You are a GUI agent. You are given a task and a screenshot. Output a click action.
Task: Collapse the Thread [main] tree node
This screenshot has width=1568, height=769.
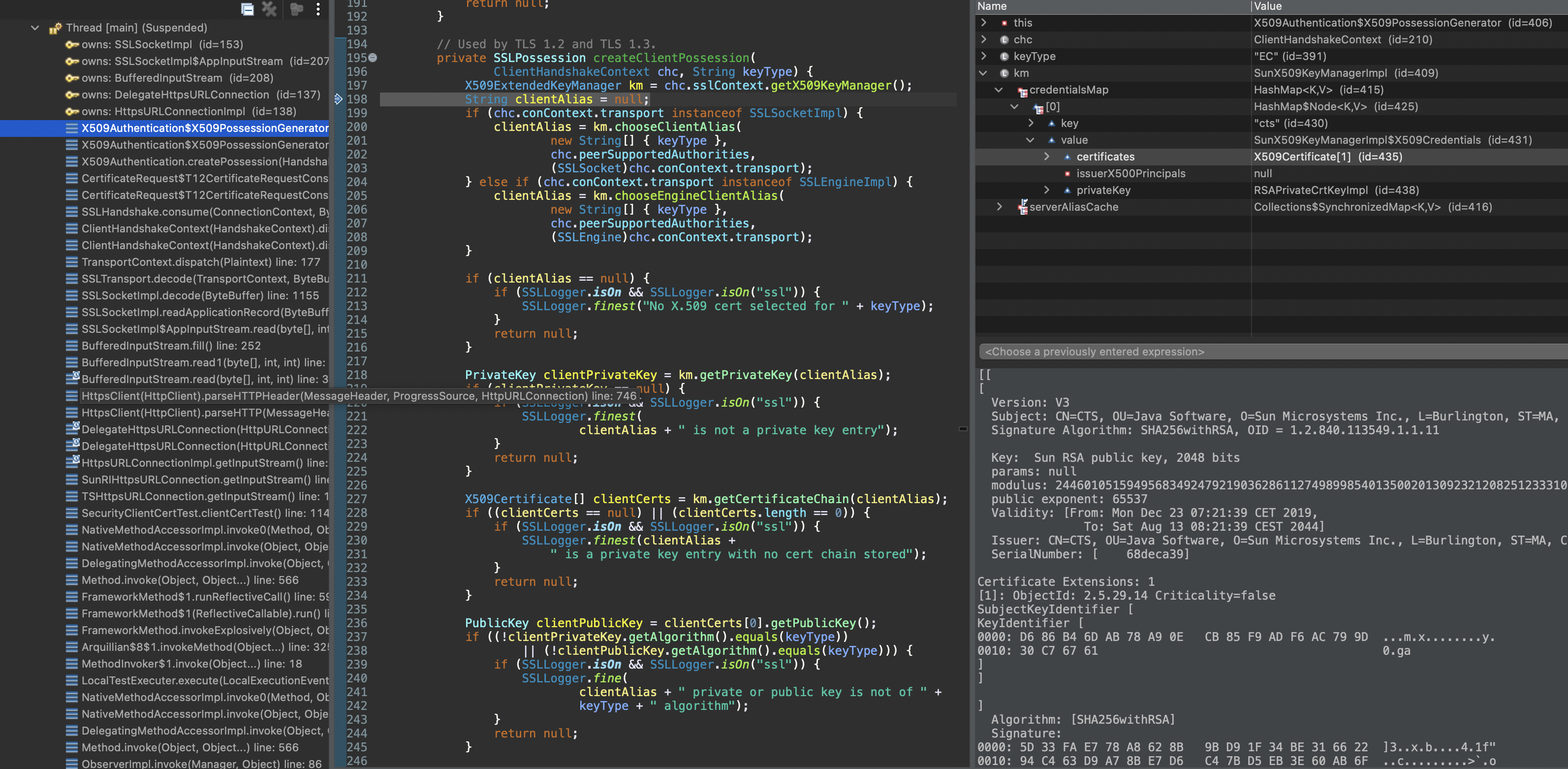click(x=34, y=28)
